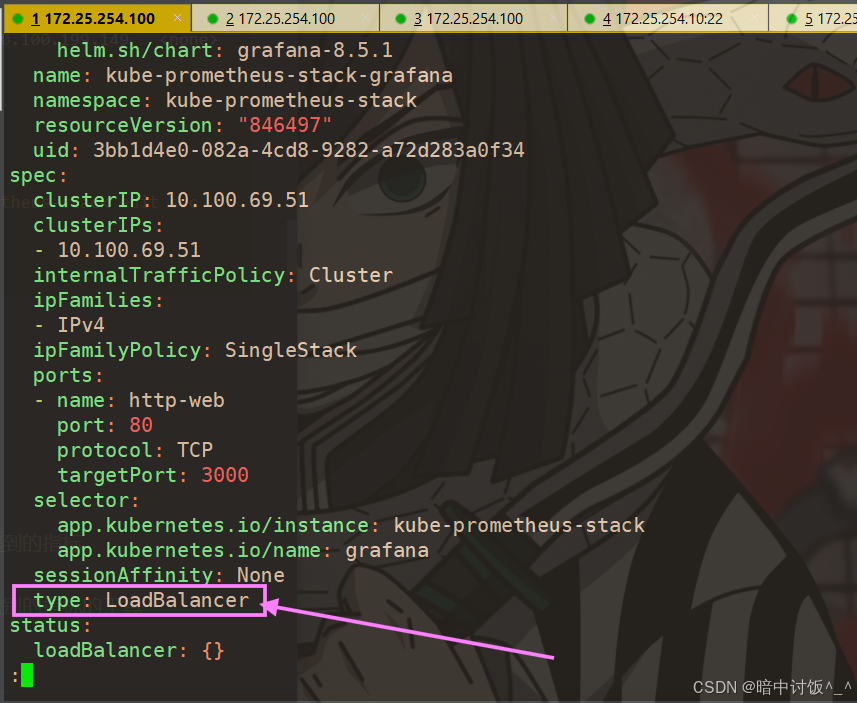The height and width of the screenshot is (703, 857).
Task: Click the 'namespace: kube-prometheus-stack' line
Action: (x=225, y=101)
